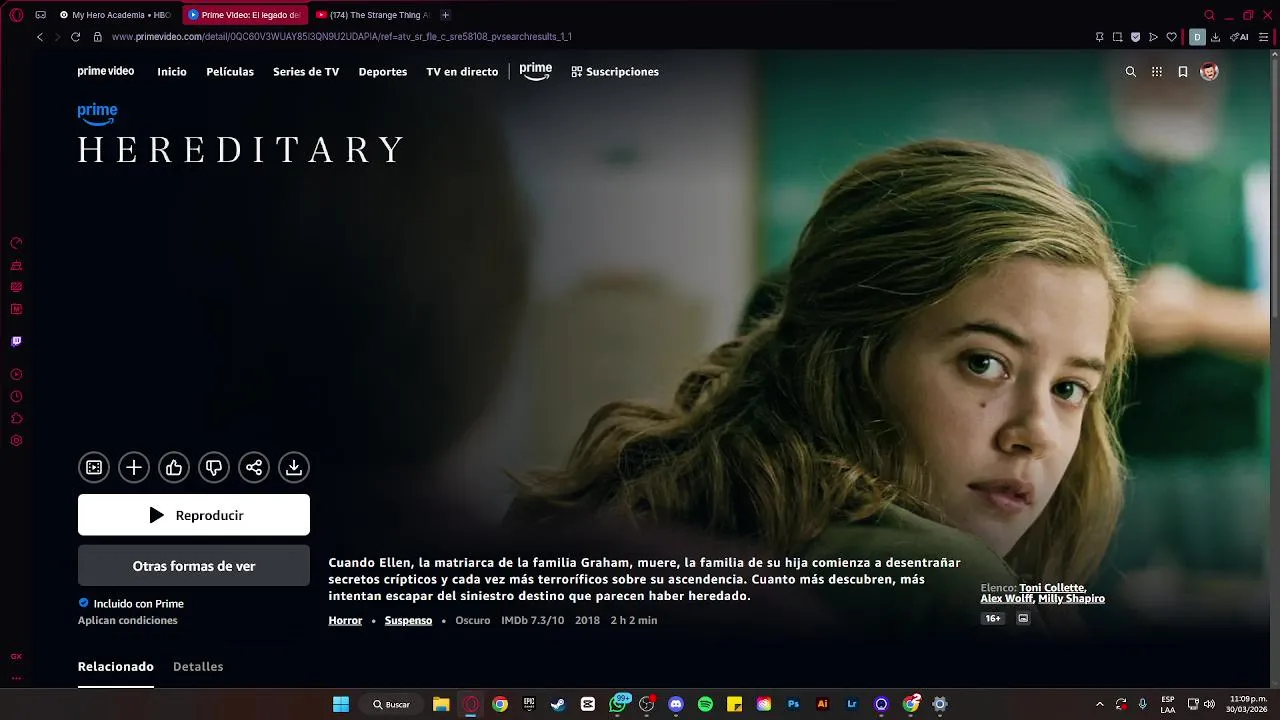
Task: Open the Prime Video apps grid icon
Action: click(1157, 72)
